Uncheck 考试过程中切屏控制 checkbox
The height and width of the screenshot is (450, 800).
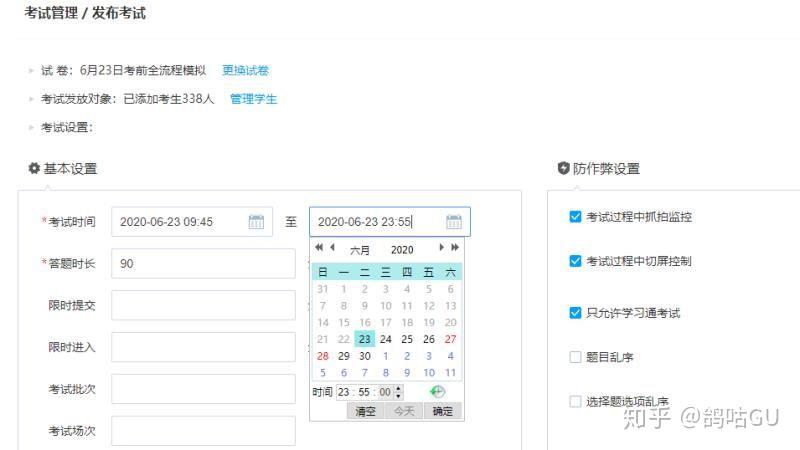[575, 261]
